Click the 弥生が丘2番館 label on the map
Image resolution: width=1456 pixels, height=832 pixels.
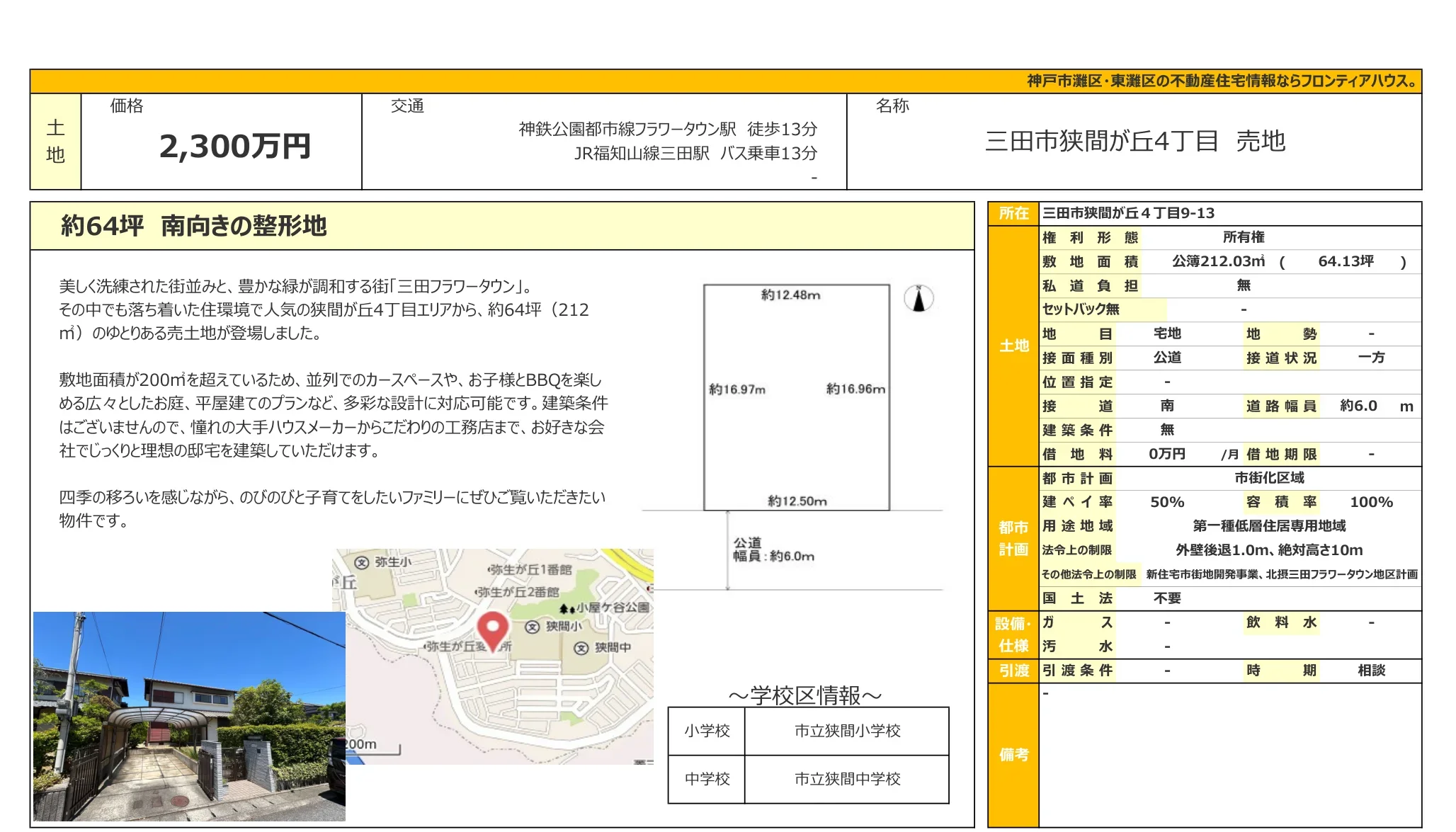pos(517,592)
